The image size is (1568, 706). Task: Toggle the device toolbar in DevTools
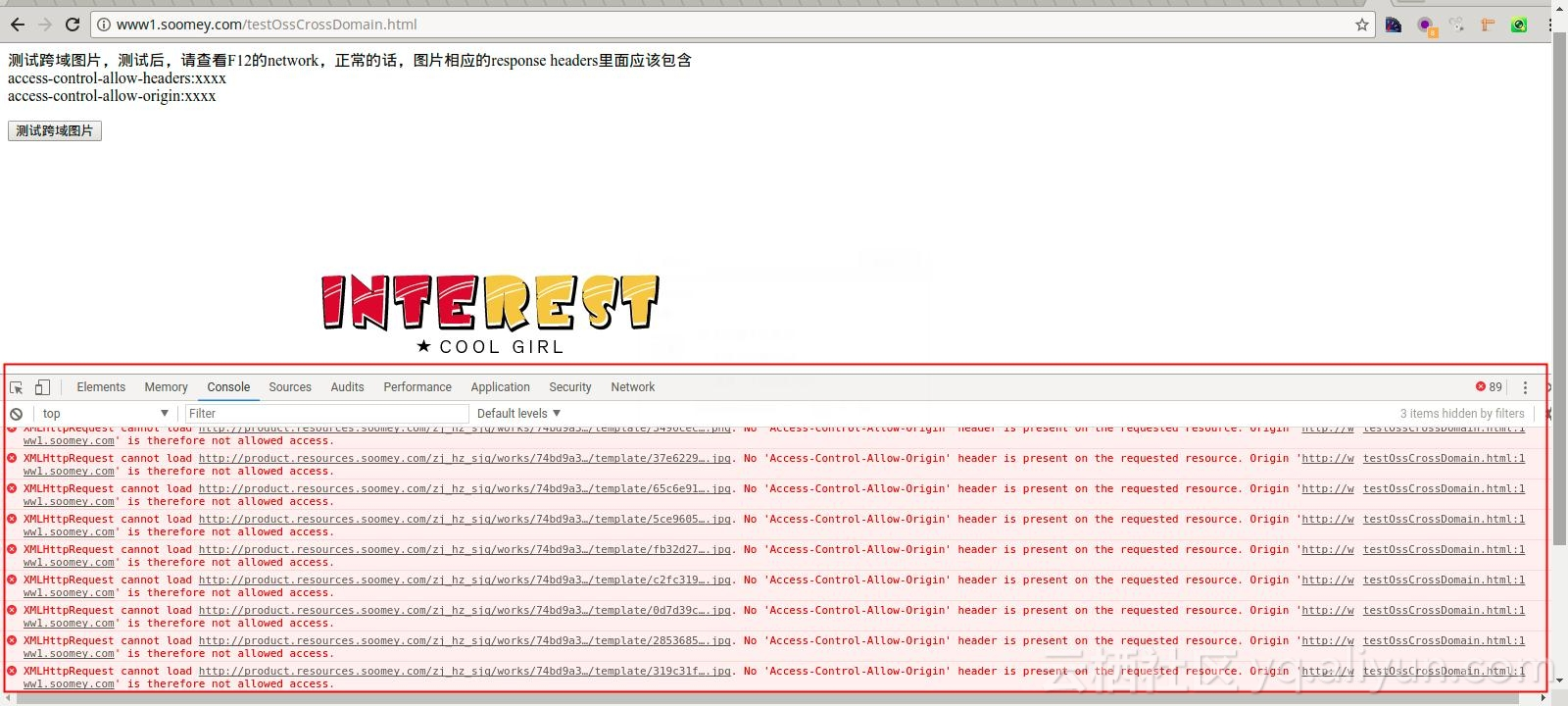(42, 387)
